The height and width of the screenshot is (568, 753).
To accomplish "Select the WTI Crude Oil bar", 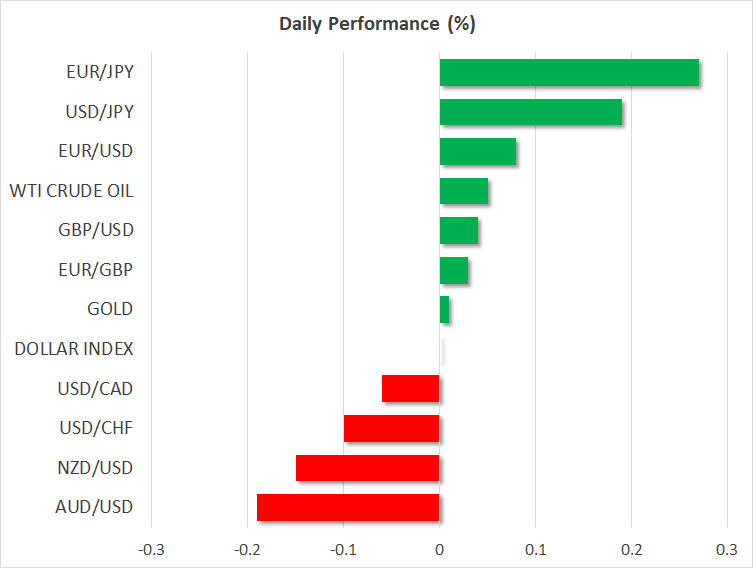I will (464, 190).
